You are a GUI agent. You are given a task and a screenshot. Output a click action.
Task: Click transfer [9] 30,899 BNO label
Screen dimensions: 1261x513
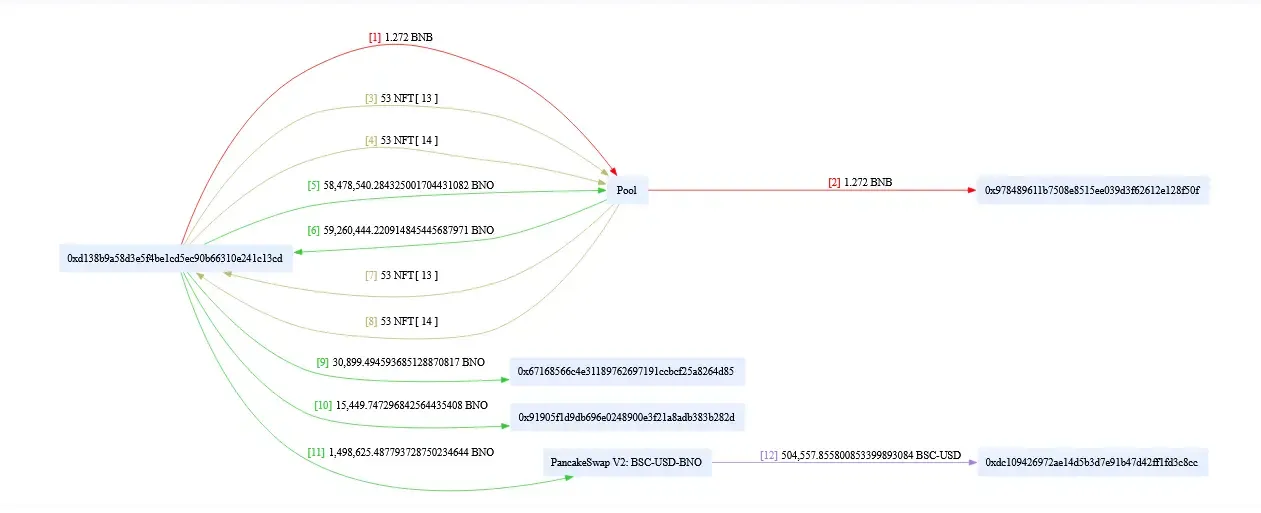[x=400, y=361]
